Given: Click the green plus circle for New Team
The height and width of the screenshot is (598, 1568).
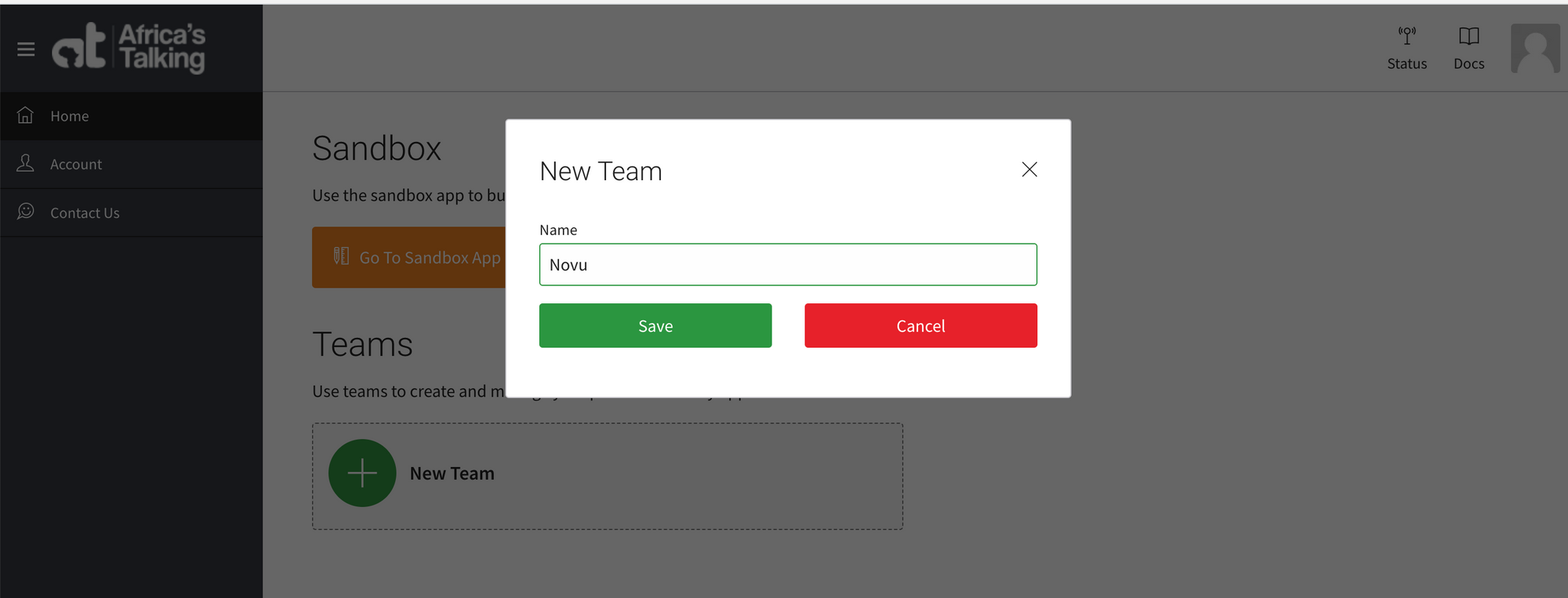Looking at the screenshot, I should (x=362, y=473).
